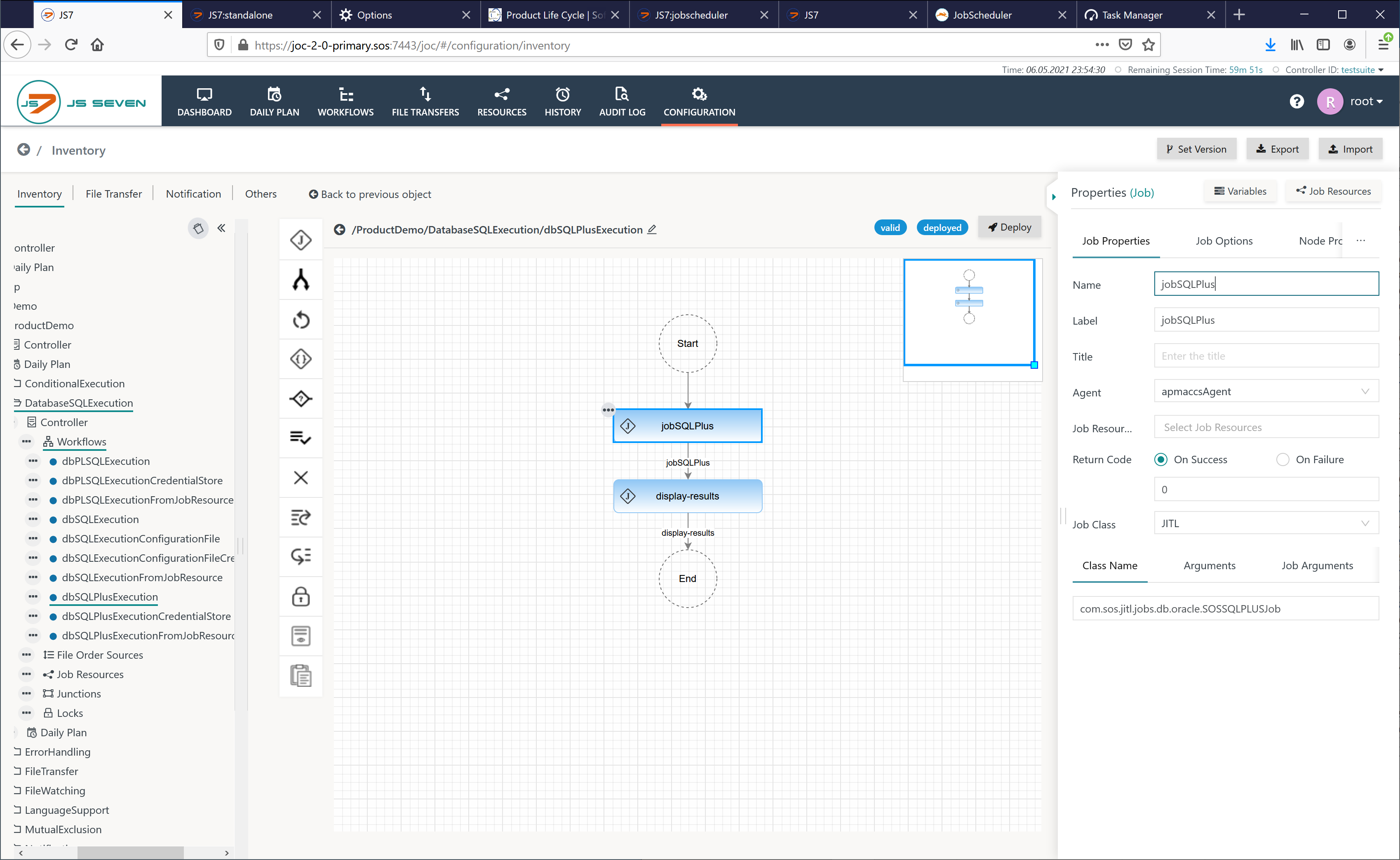Select the display-results job node
Viewport: 1400px width, 860px height.
pyautogui.click(x=687, y=496)
